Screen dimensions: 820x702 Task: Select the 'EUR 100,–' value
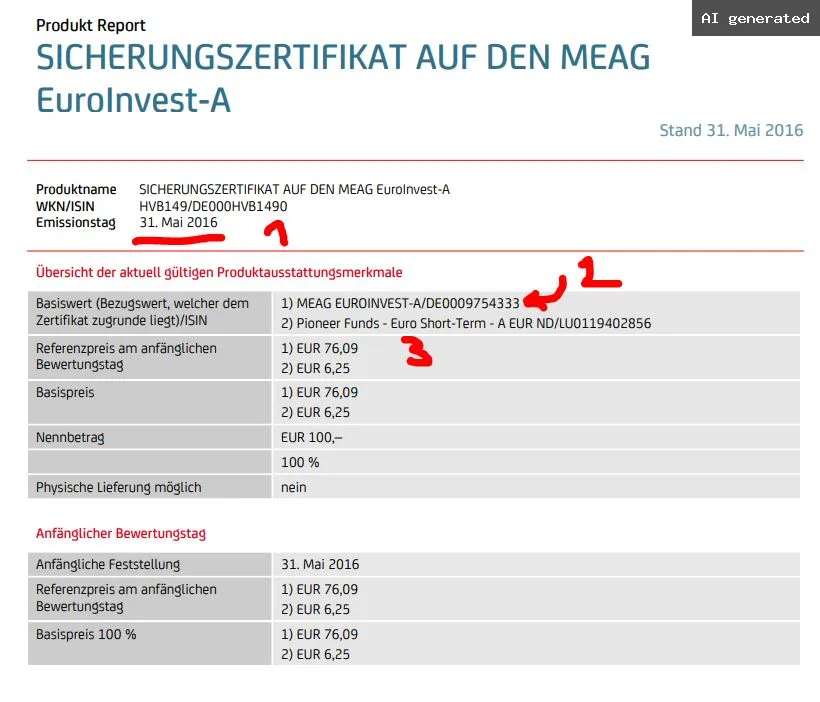(x=312, y=437)
